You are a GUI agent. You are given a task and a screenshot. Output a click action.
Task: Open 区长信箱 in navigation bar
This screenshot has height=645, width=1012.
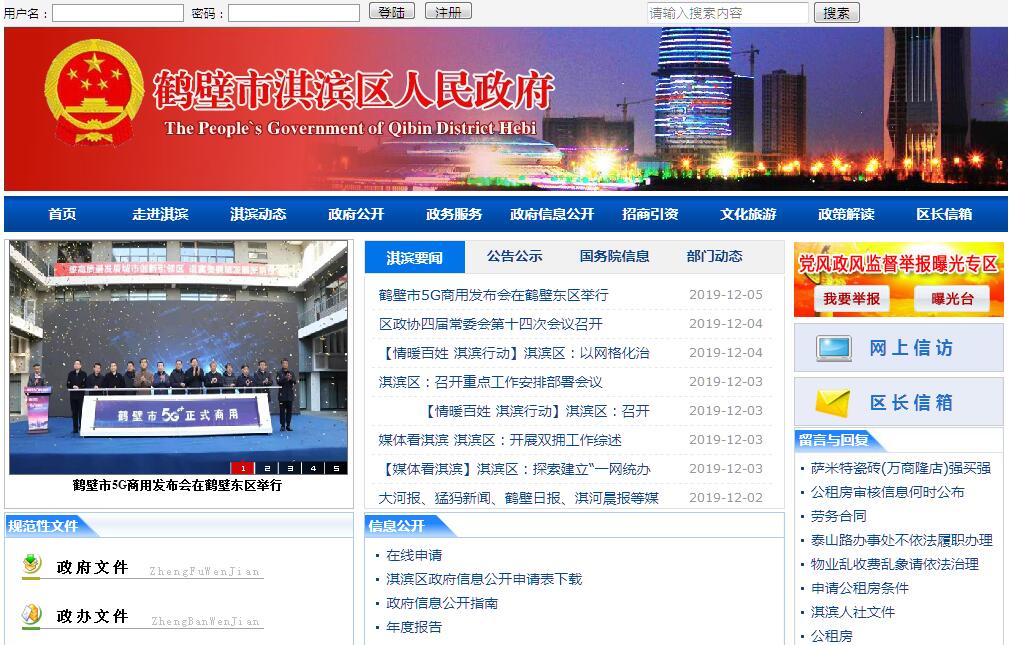click(944, 214)
